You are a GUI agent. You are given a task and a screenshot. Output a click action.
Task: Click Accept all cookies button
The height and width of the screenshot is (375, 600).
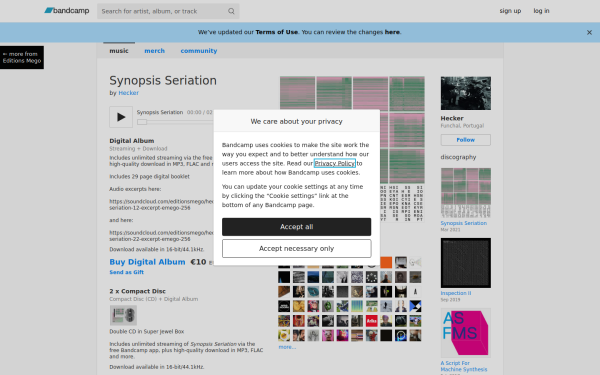[297, 227]
